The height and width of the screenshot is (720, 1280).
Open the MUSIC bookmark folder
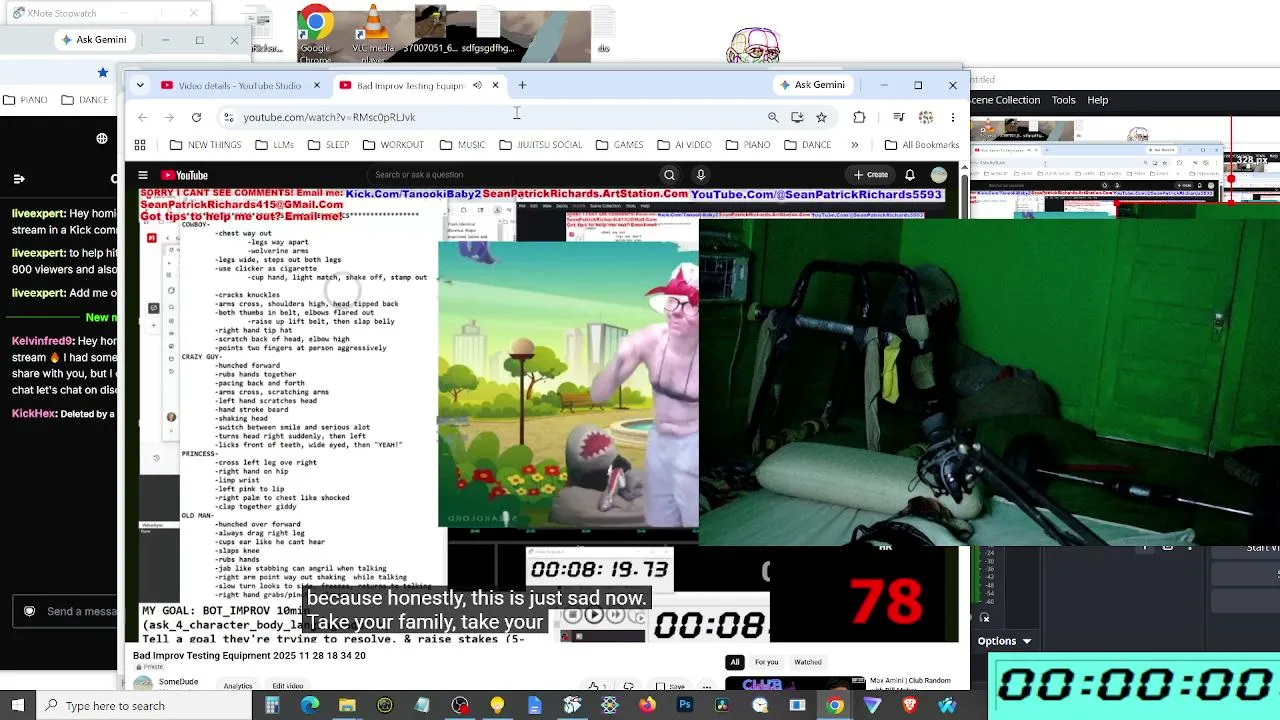tap(463, 145)
